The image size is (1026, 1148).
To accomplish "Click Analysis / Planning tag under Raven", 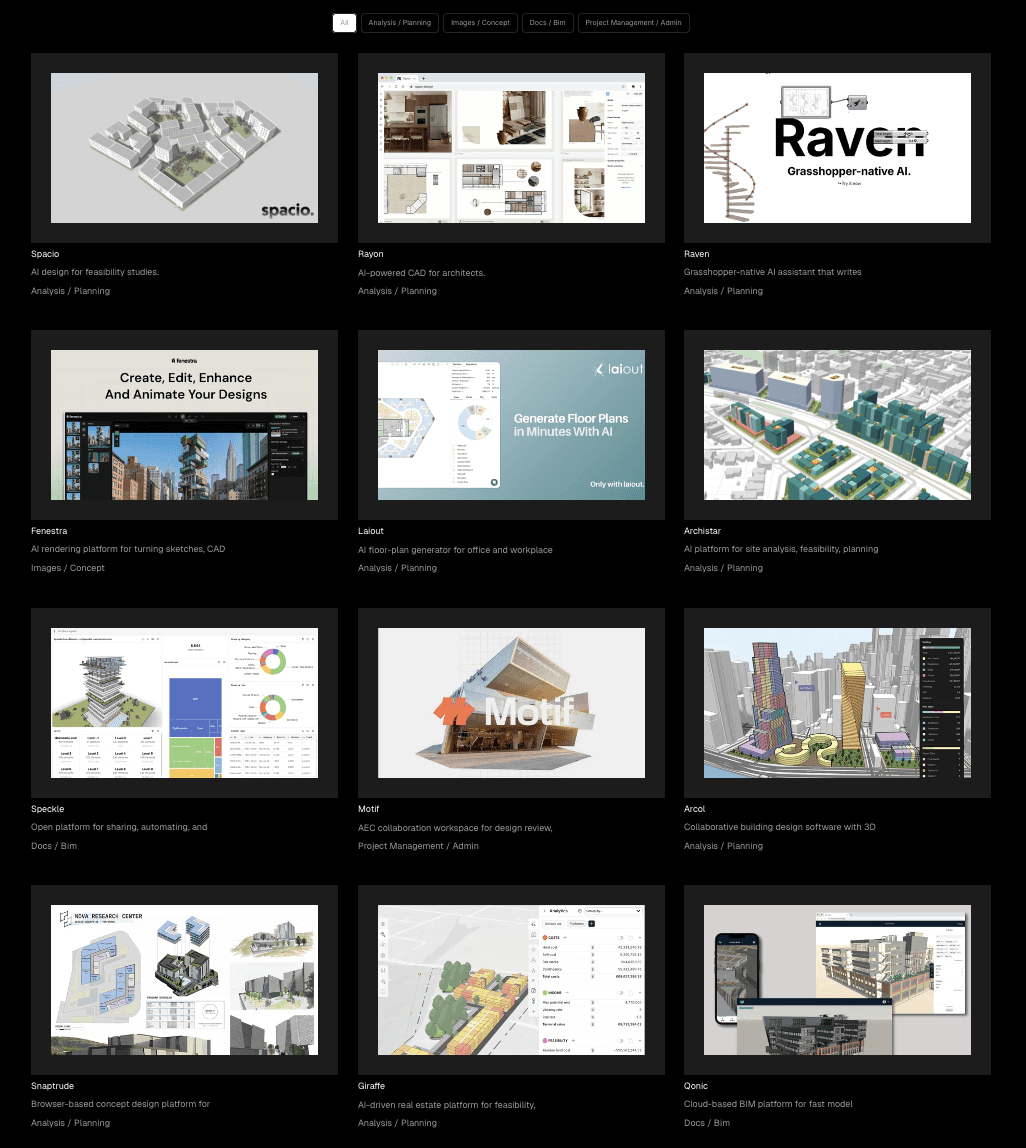I will click(x=723, y=291).
